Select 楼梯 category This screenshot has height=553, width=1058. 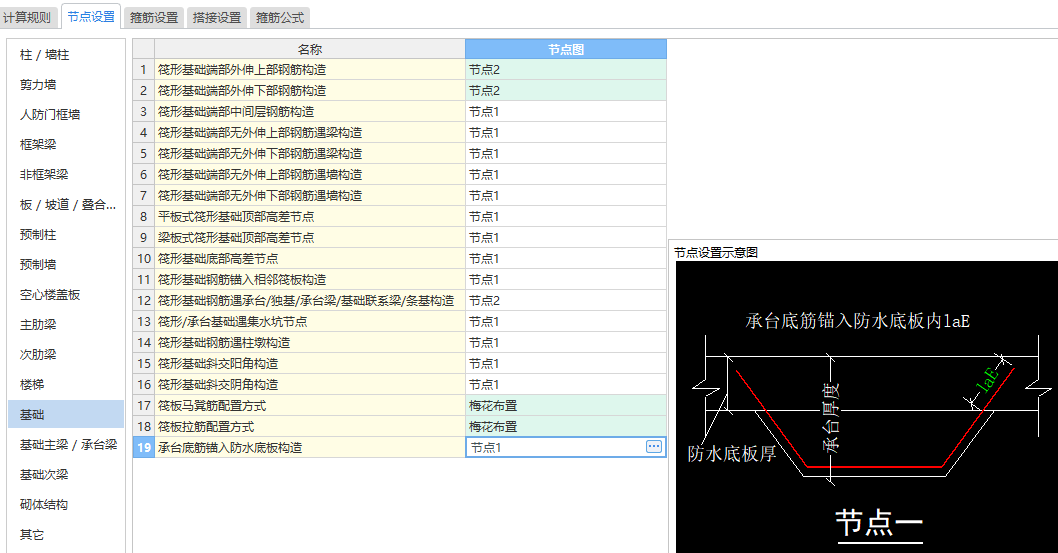pyautogui.click(x=65, y=384)
